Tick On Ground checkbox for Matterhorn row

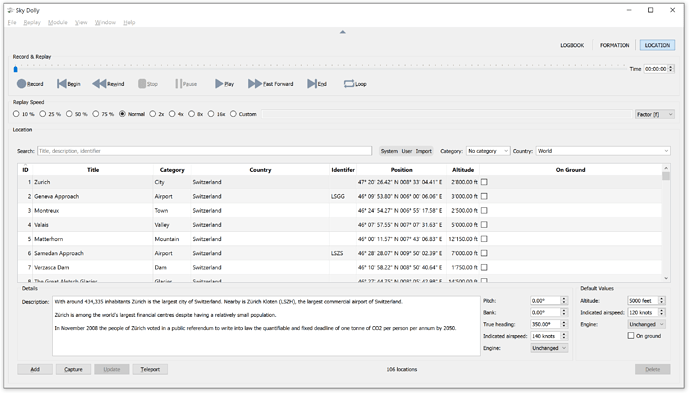(484, 239)
